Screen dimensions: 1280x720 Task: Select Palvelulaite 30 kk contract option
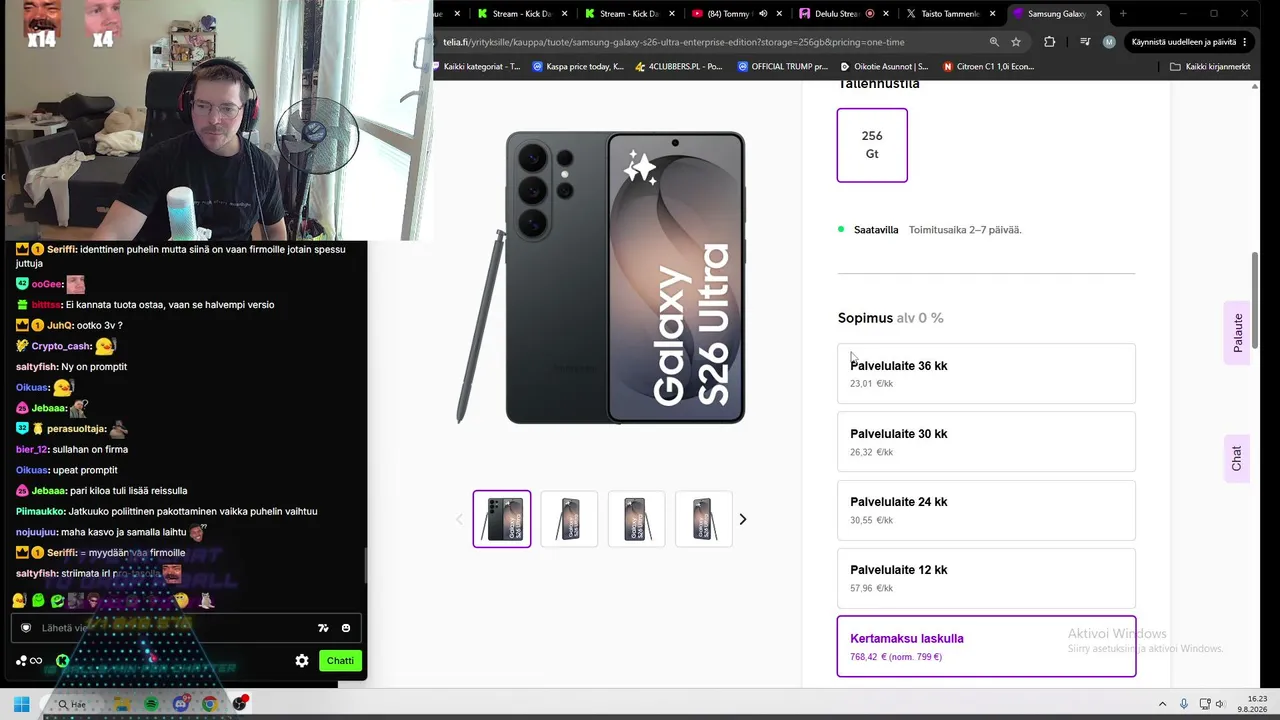tap(986, 441)
